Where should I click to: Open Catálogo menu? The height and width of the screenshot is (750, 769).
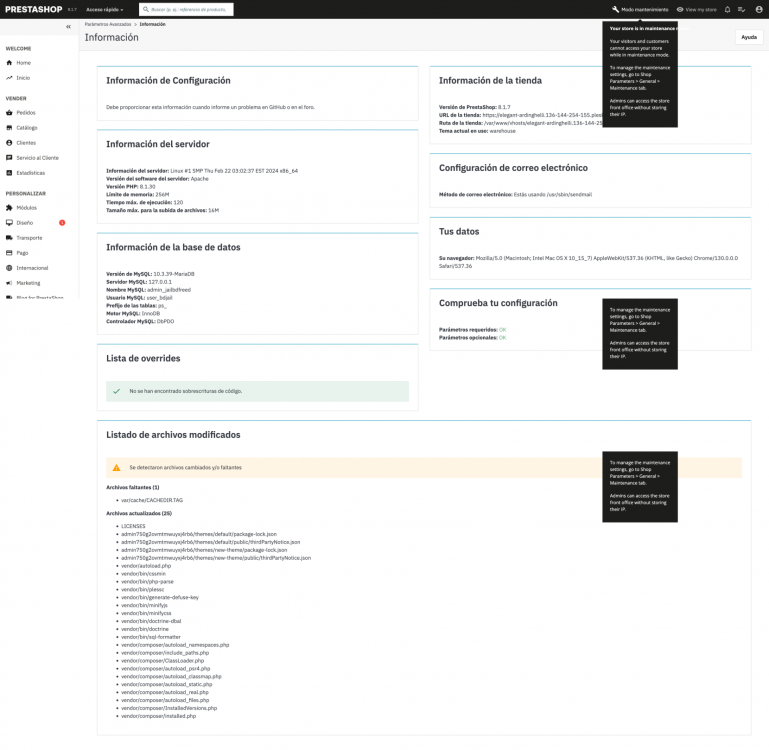point(27,128)
